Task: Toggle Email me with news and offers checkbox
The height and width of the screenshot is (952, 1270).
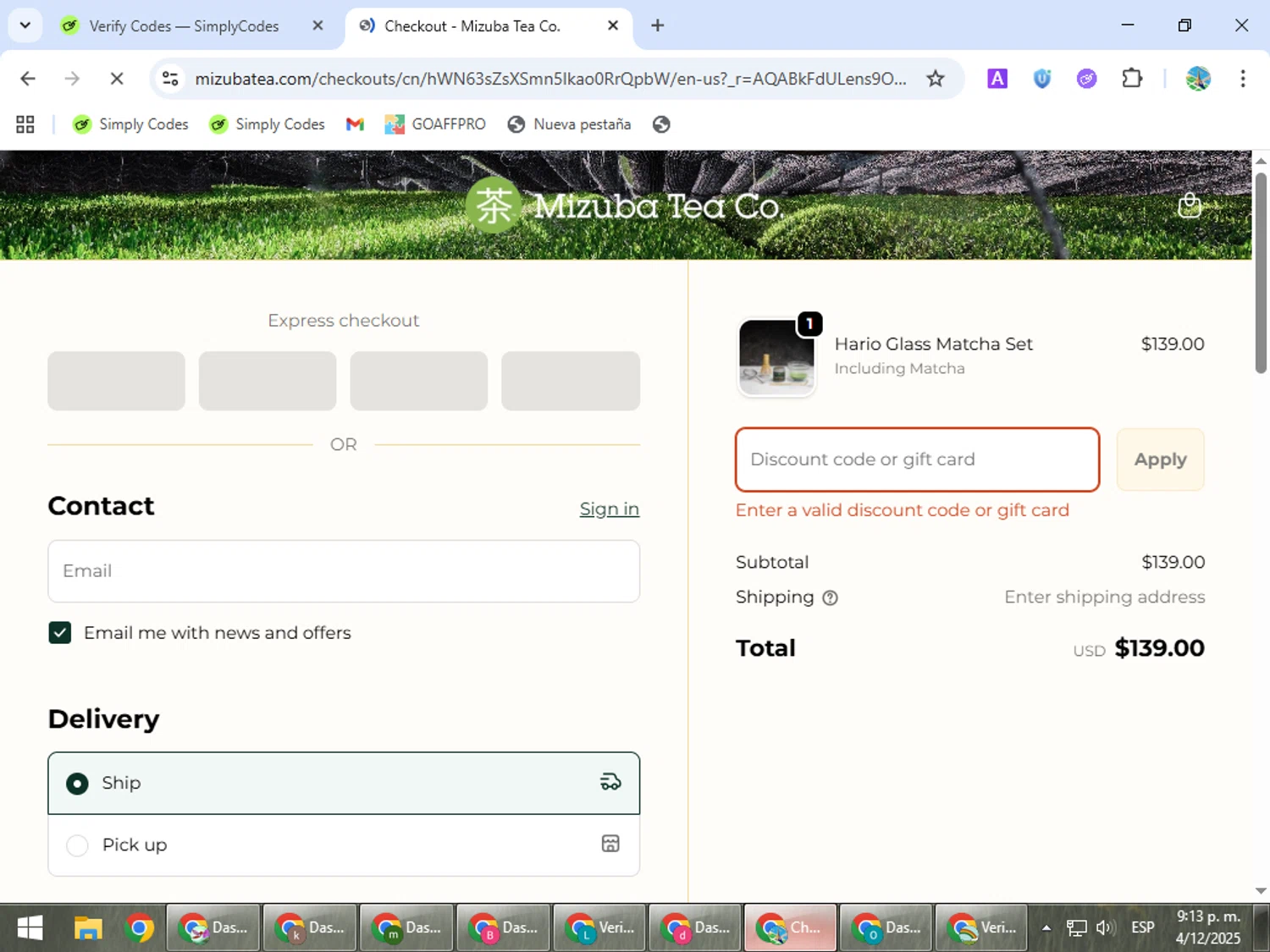Action: point(60,633)
